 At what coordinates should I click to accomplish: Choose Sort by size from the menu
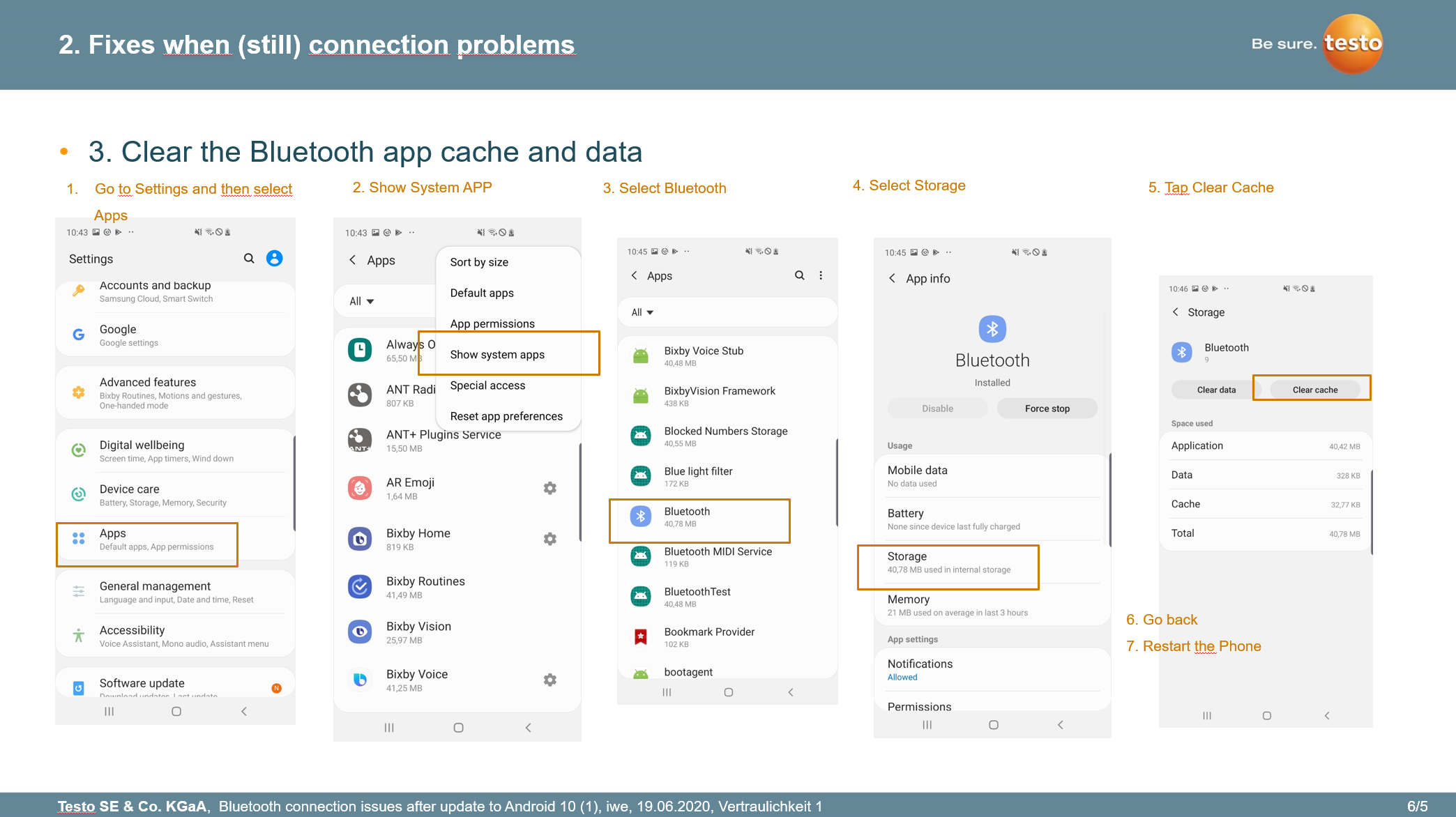point(508,262)
